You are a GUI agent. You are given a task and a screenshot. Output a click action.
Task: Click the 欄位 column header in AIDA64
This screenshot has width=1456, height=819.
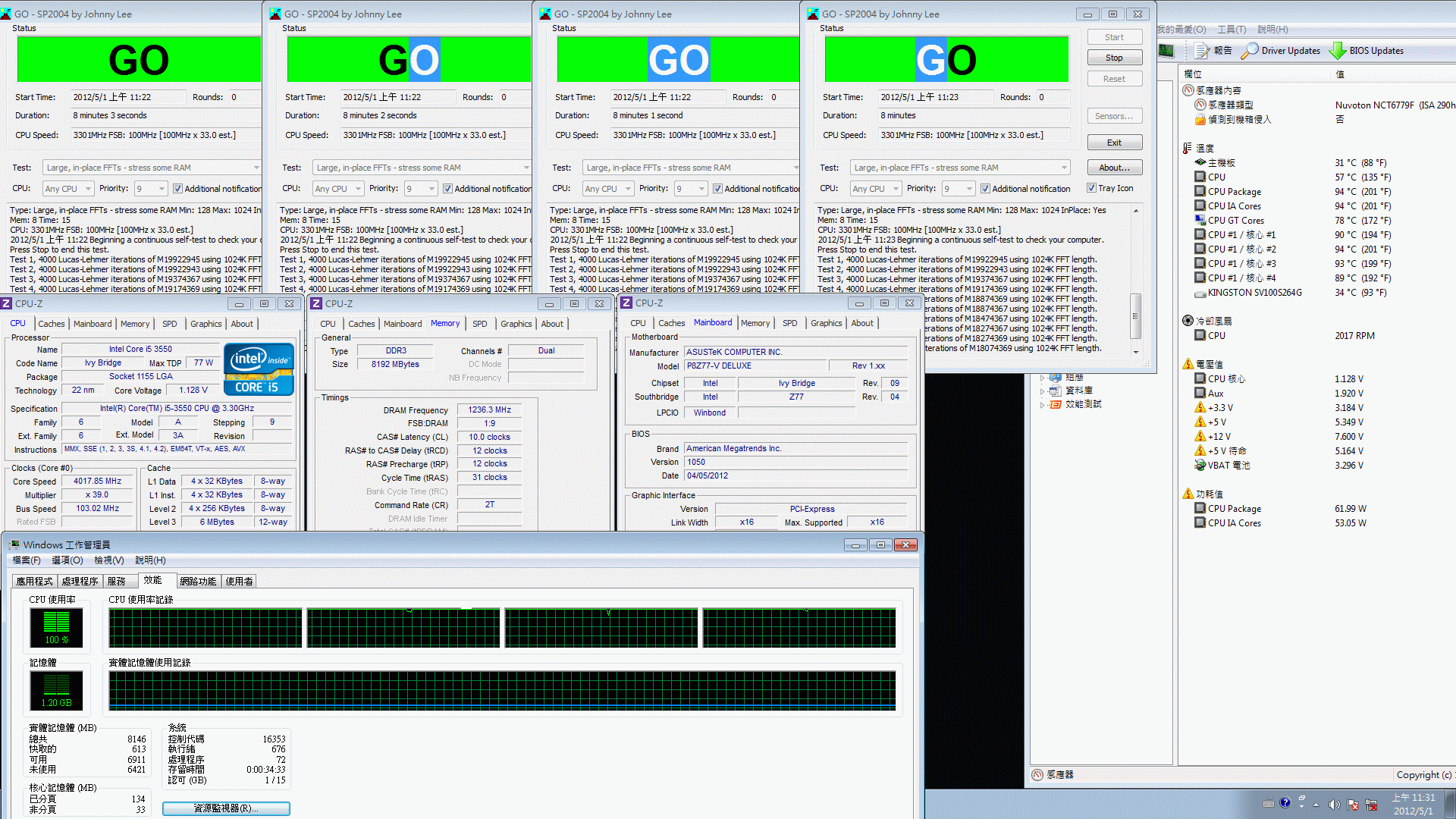click(1192, 74)
